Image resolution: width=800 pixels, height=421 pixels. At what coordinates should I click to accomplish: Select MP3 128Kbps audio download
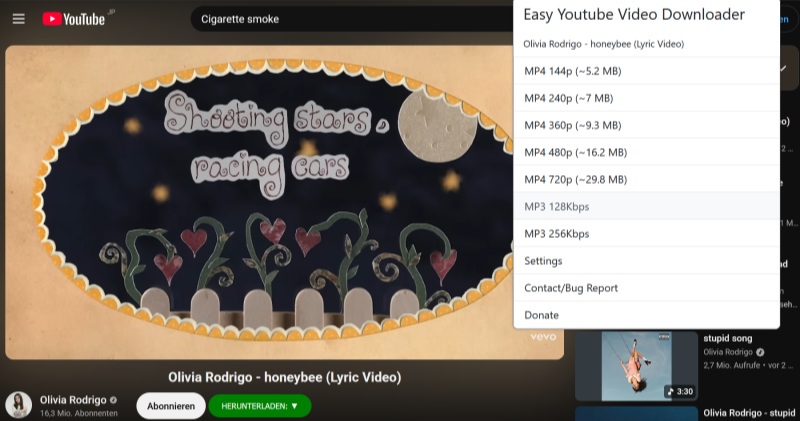646,206
